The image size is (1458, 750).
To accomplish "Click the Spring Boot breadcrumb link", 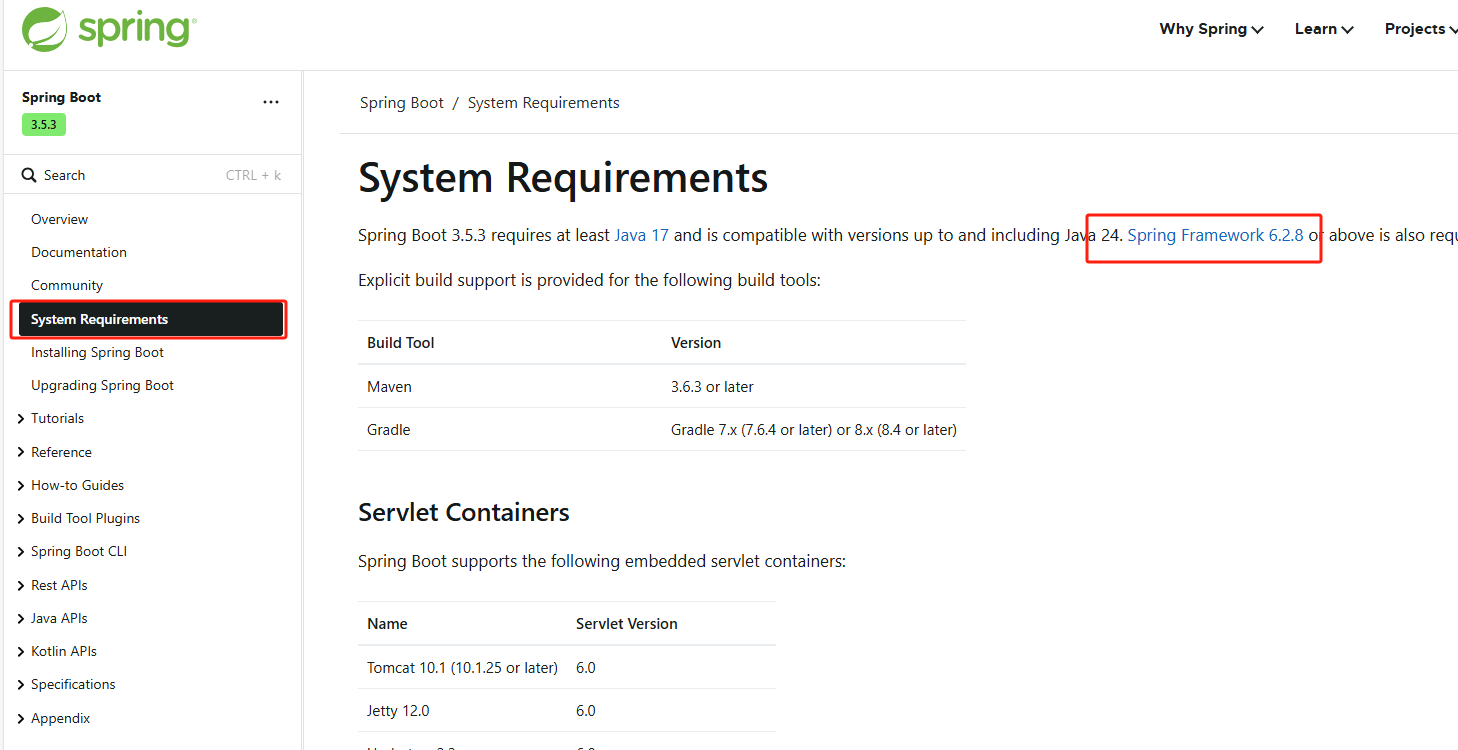I will coord(402,103).
